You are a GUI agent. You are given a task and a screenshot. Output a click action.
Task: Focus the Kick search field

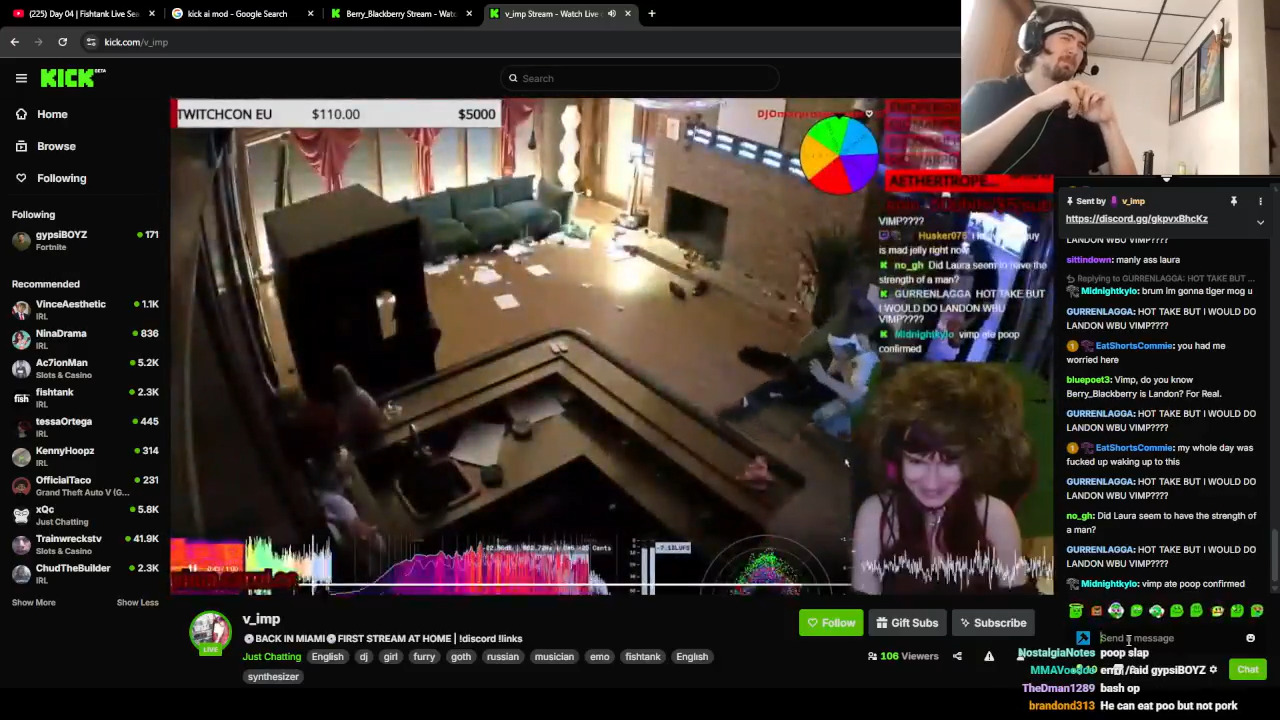[640, 78]
